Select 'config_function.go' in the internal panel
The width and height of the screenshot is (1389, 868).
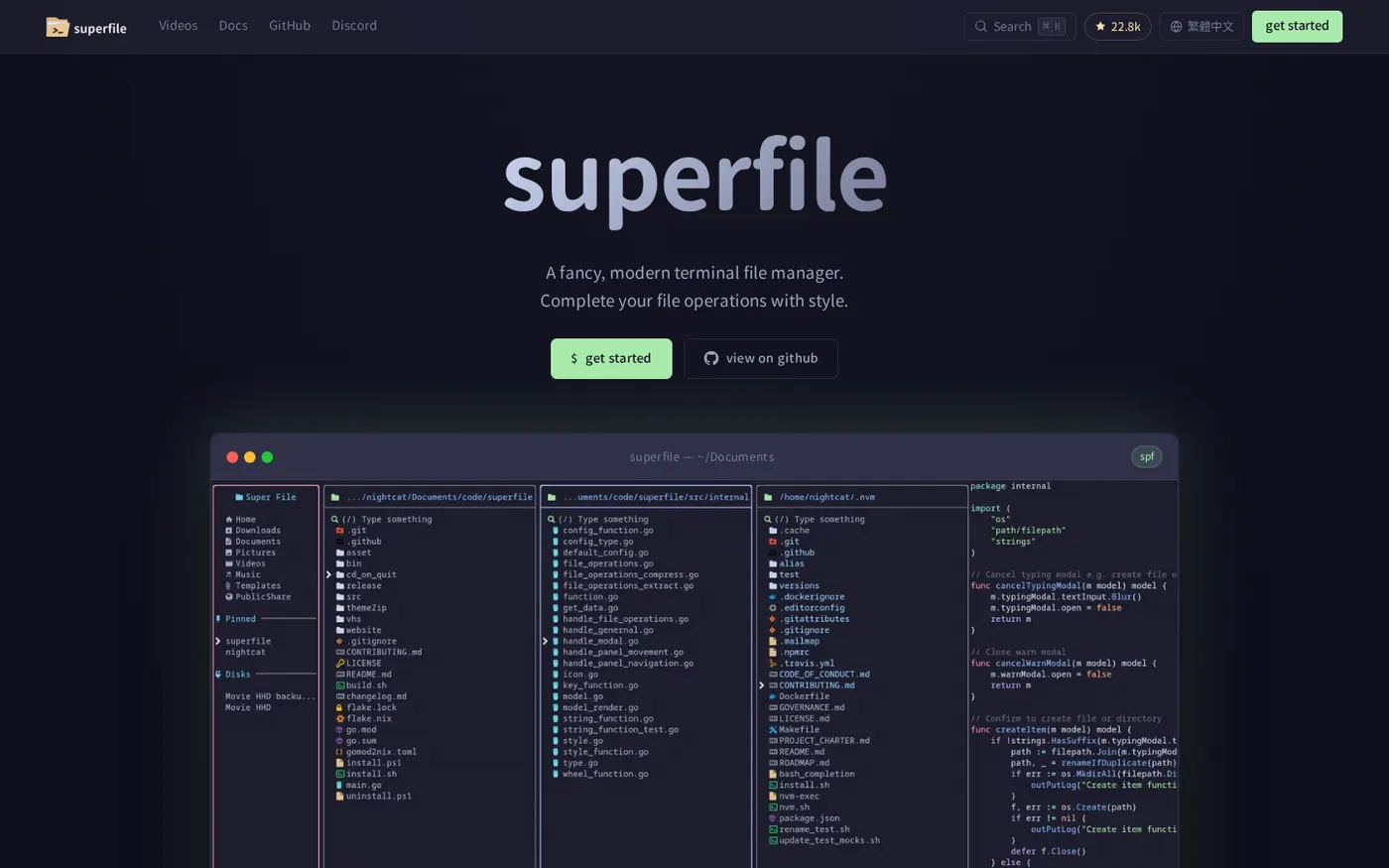tap(608, 531)
